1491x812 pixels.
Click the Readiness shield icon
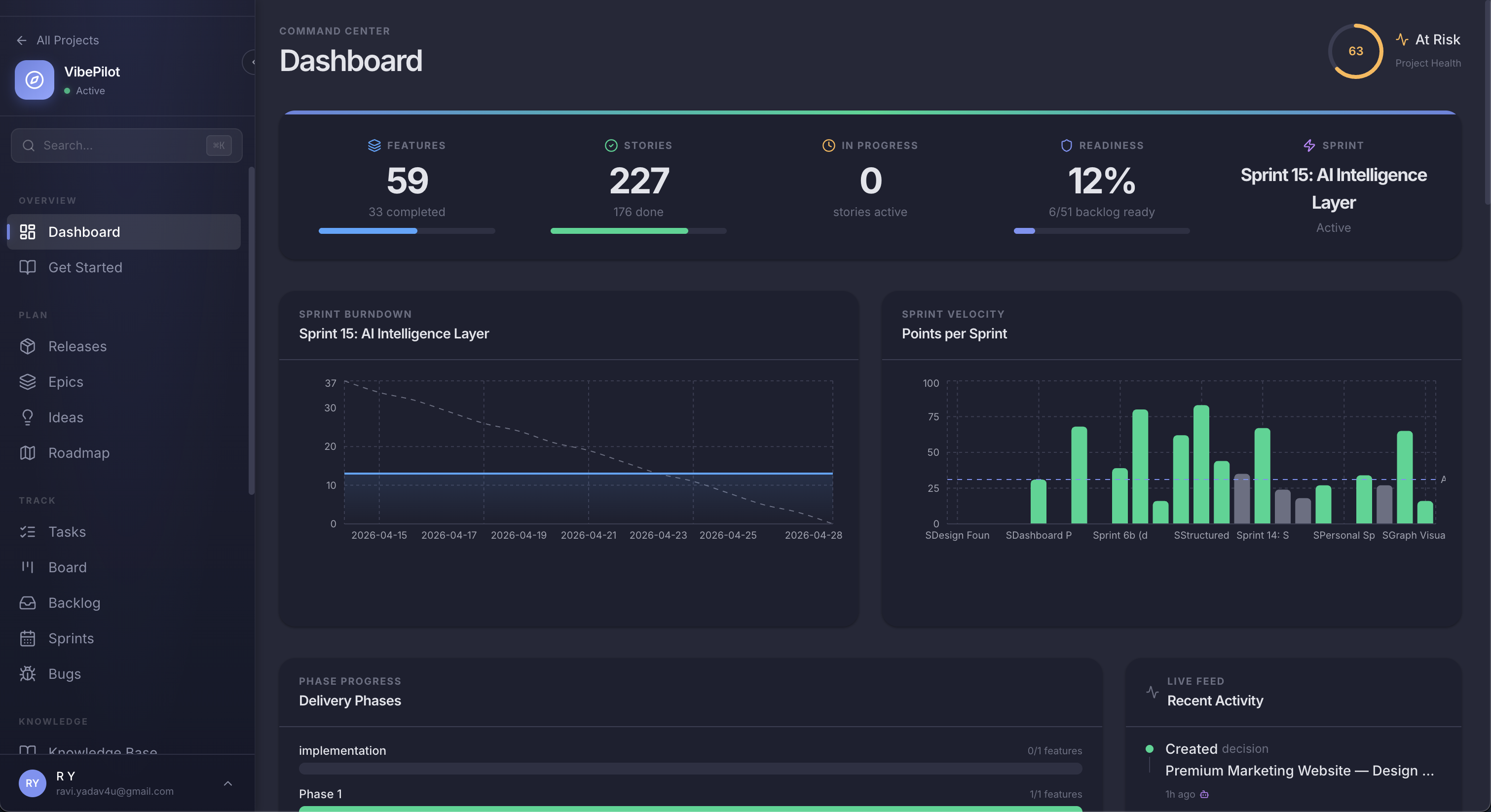[1067, 145]
